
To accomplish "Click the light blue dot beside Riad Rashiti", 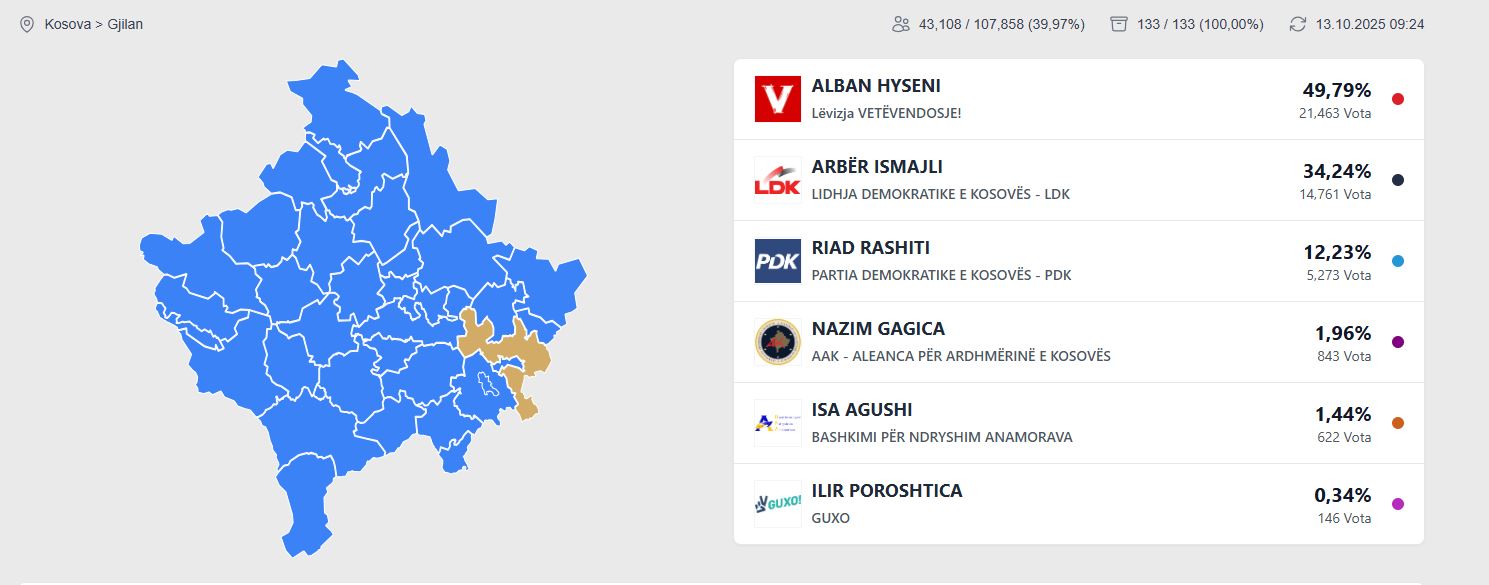I will click(x=1398, y=261).
